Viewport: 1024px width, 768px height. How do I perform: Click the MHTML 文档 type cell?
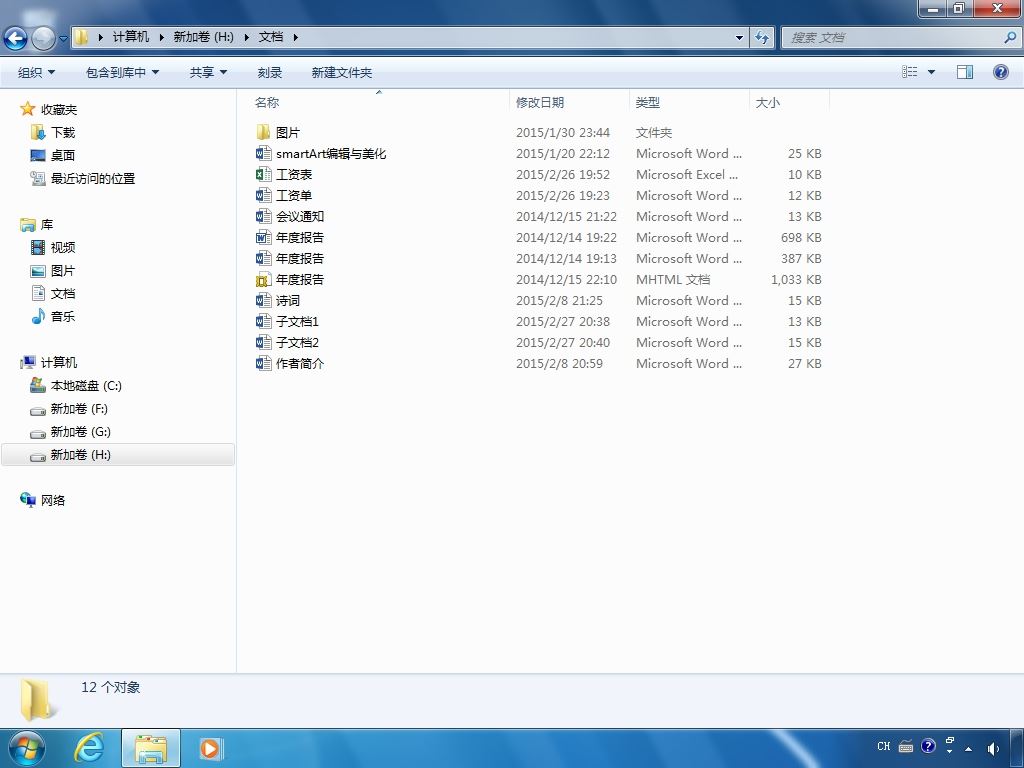tap(673, 280)
